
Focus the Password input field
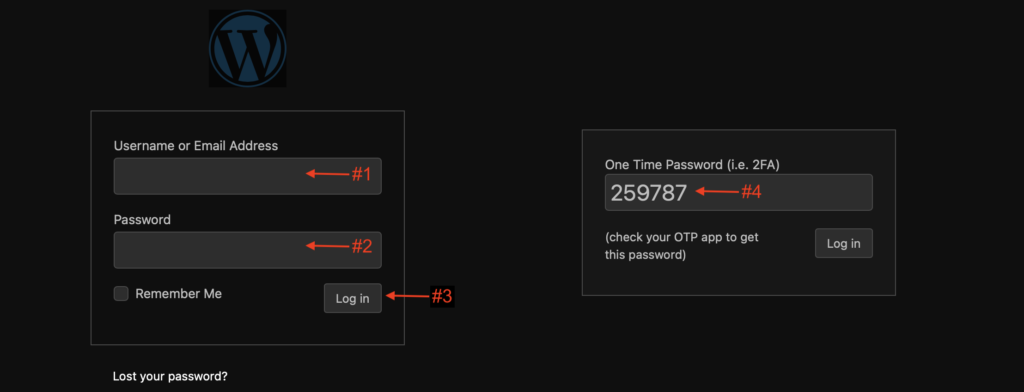click(x=248, y=250)
